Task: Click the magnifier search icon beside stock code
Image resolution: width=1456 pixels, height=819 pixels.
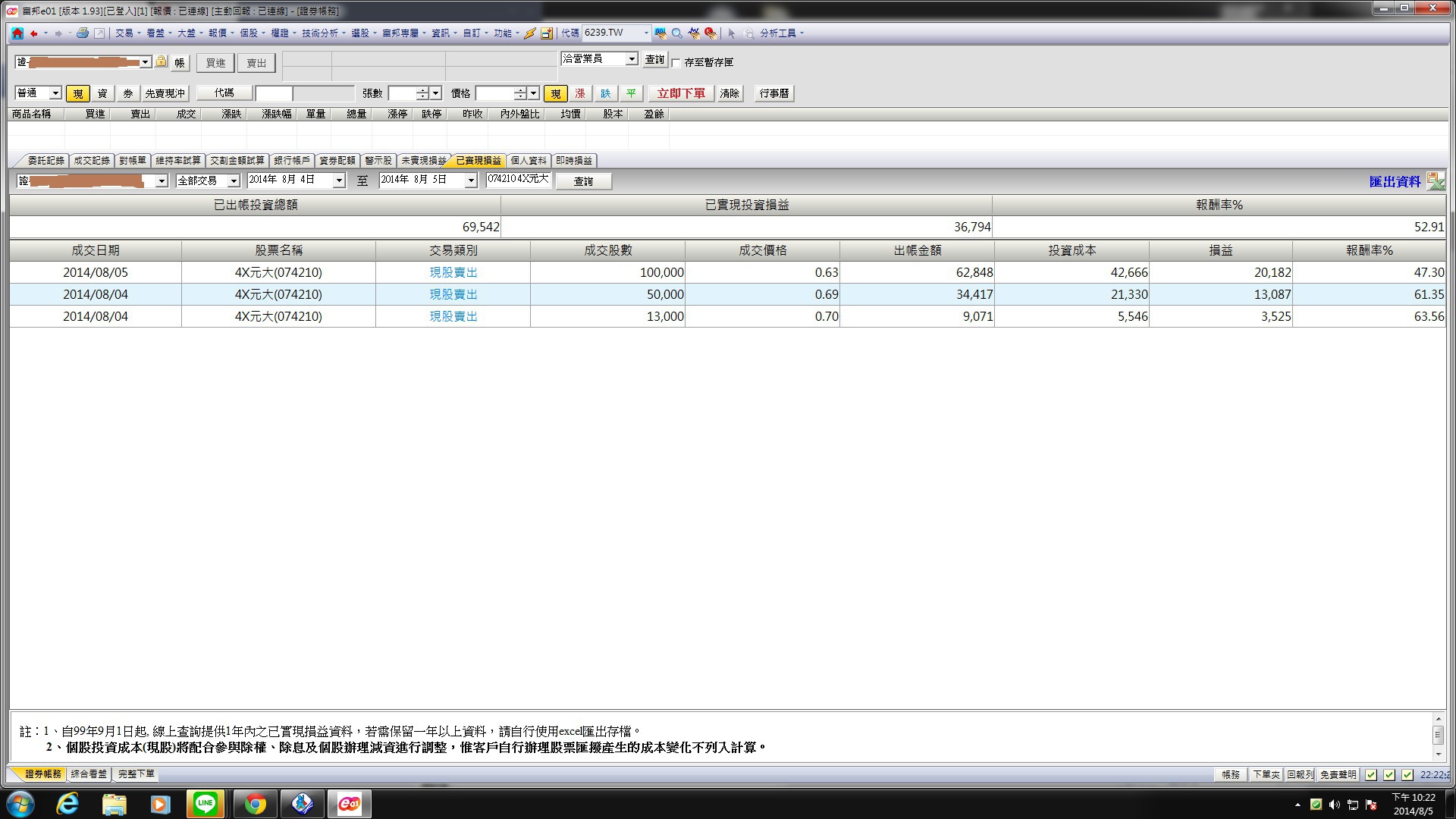Action: [x=677, y=33]
